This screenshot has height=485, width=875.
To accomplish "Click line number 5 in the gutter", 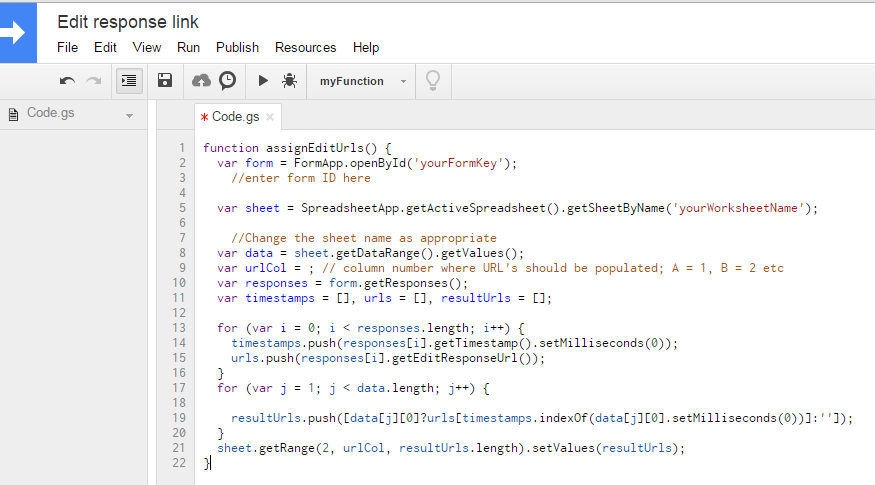I will [x=182, y=208].
